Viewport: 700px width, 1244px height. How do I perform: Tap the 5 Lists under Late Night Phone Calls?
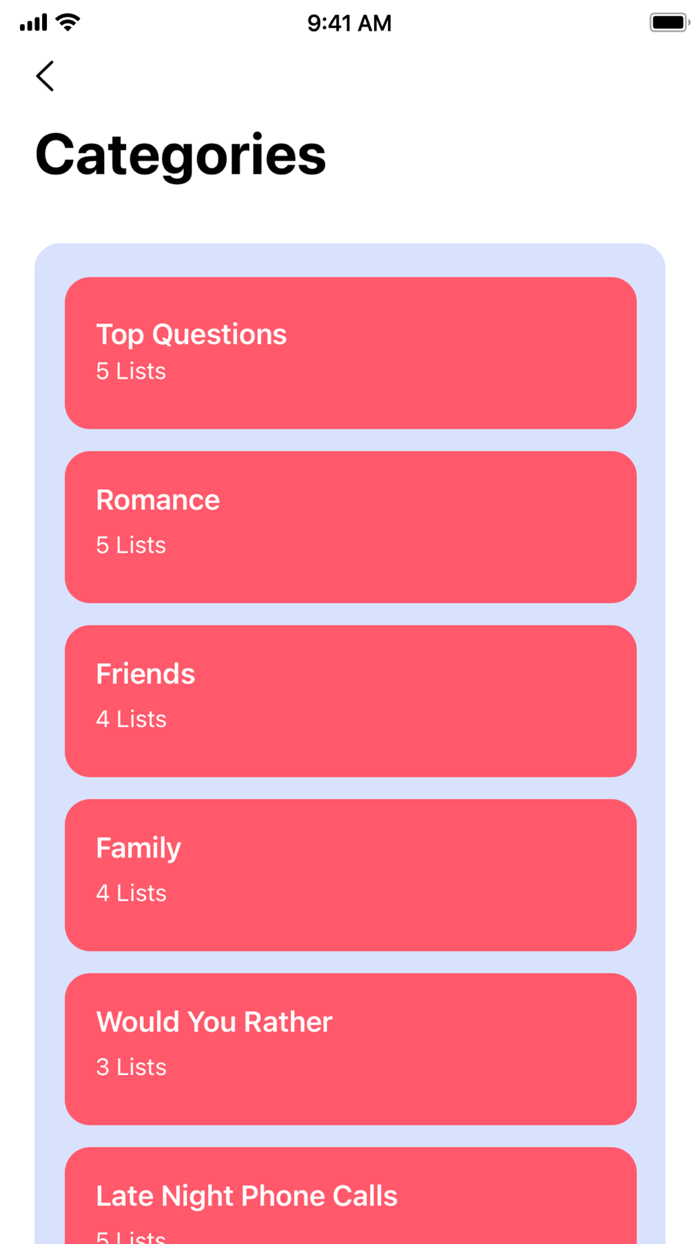130,1237
